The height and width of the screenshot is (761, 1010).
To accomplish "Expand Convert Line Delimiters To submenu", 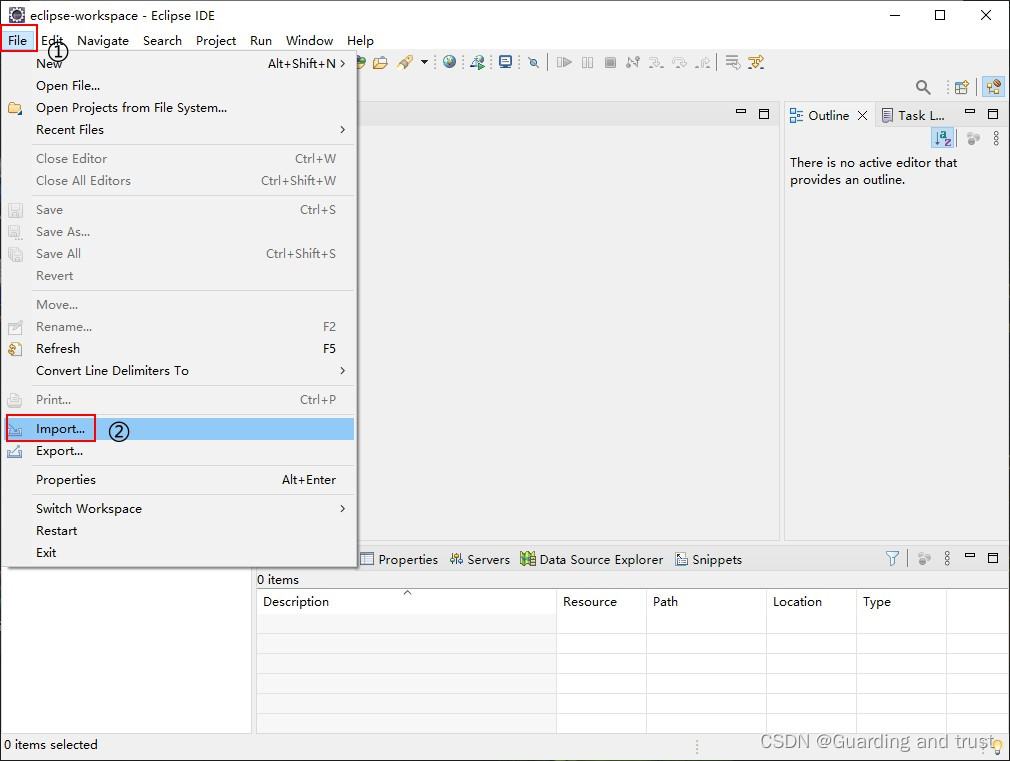I will (179, 370).
